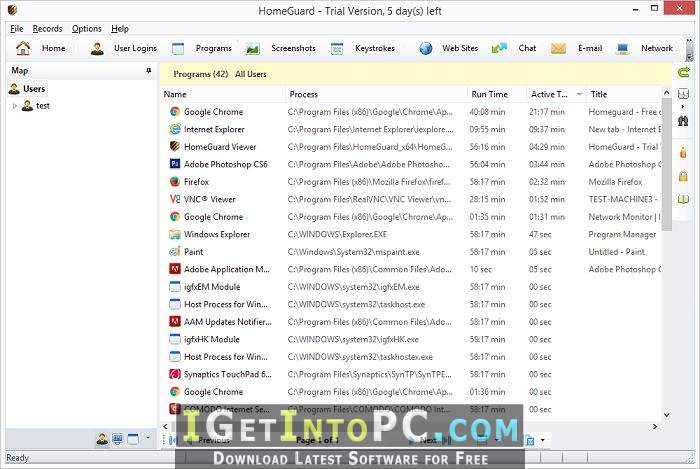
Task: Click the 40:08 min run time cell
Action: point(487,112)
